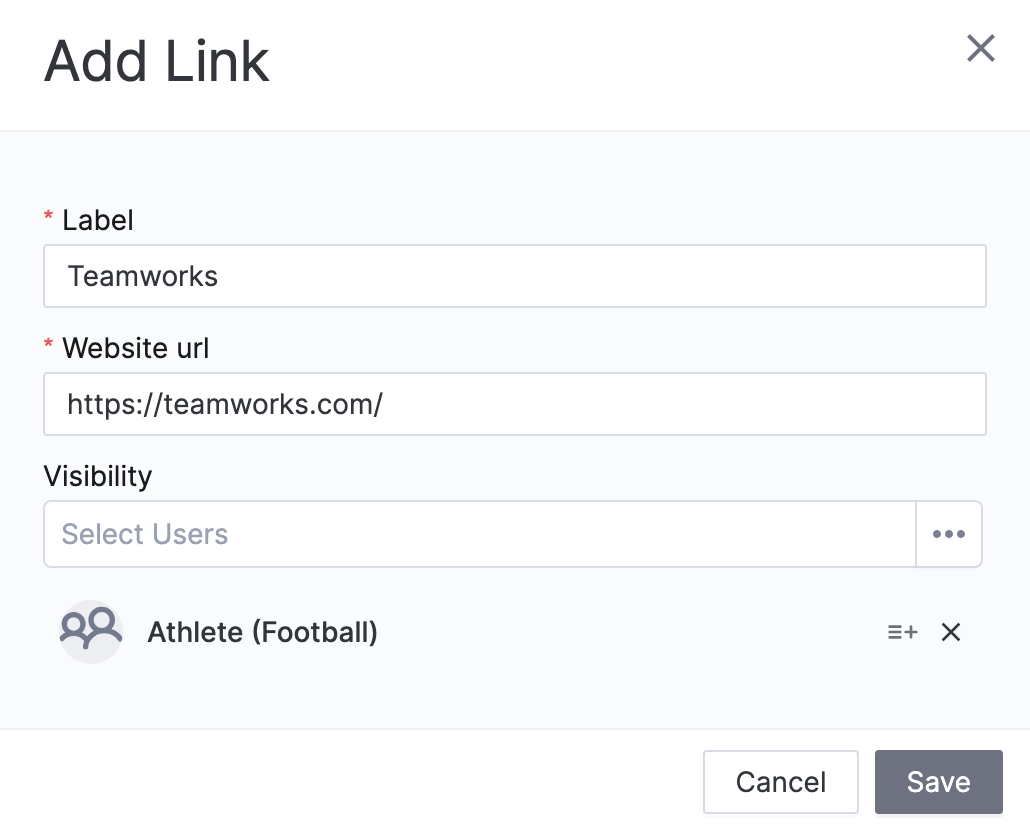Remove Athlete (Football) from visibility list

click(951, 632)
